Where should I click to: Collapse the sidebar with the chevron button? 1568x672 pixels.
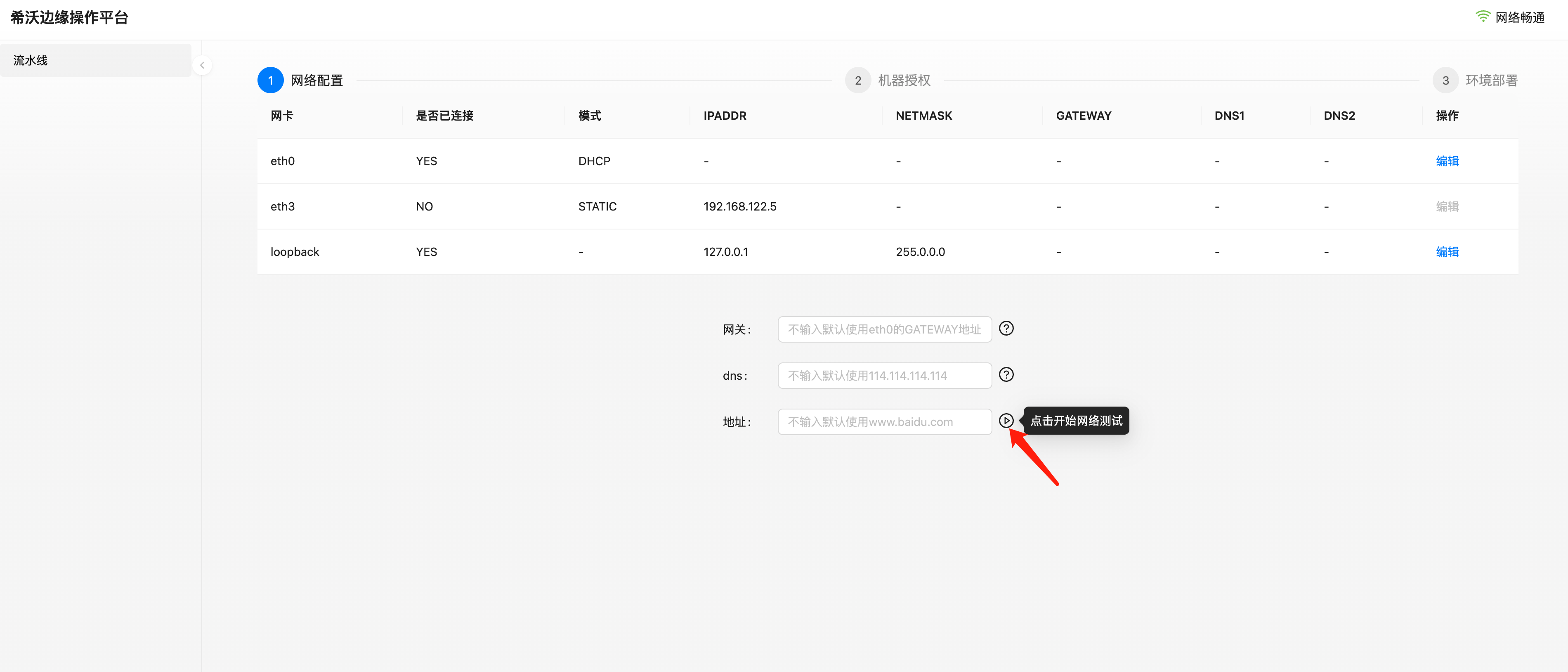click(202, 65)
